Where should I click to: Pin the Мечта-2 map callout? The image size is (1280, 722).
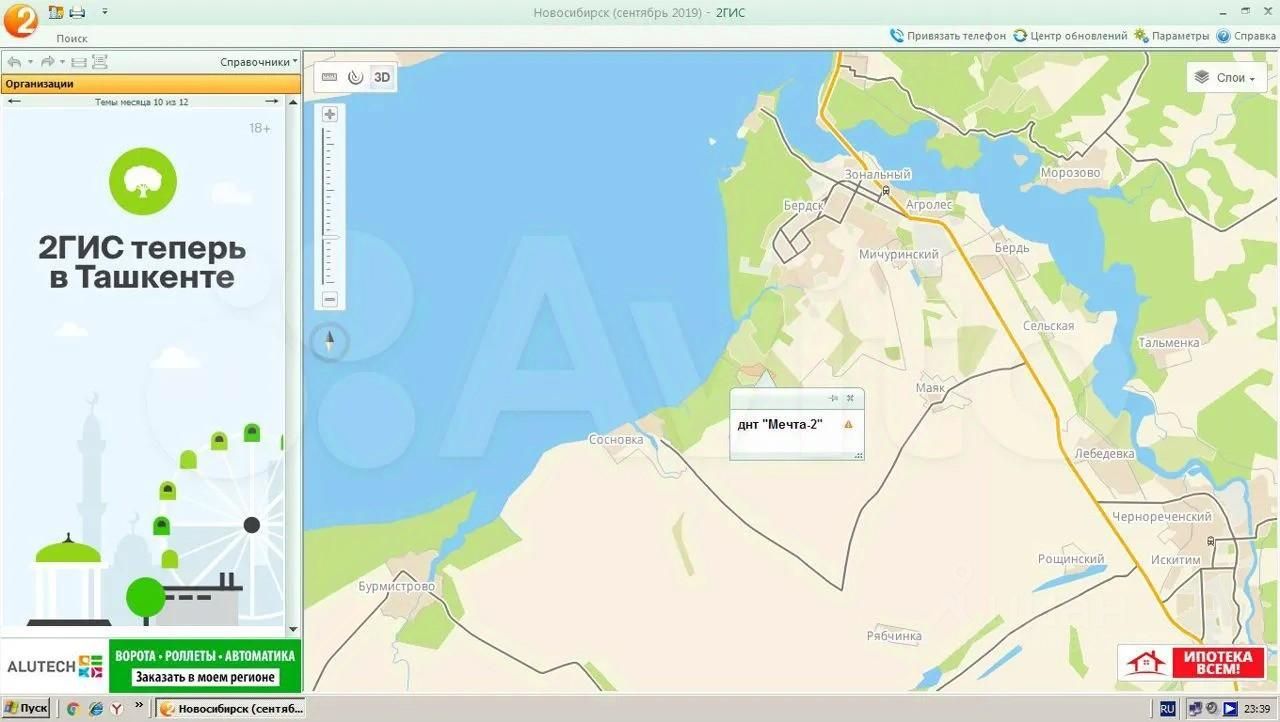pyautogui.click(x=834, y=398)
